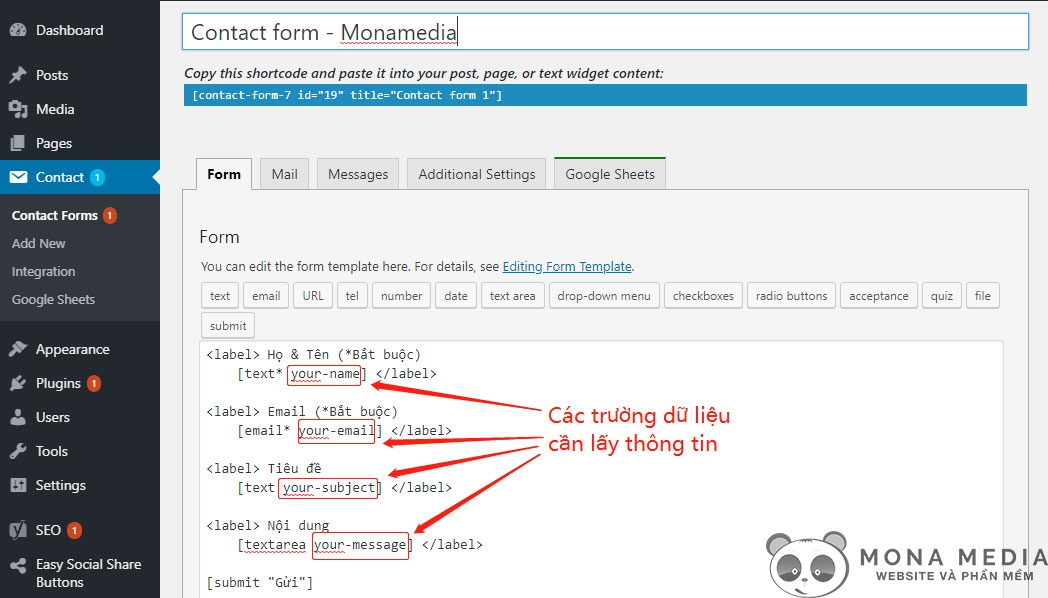Screen dimensions: 1048x598
Task: Insert a drop-down menu tag
Action: (603, 296)
